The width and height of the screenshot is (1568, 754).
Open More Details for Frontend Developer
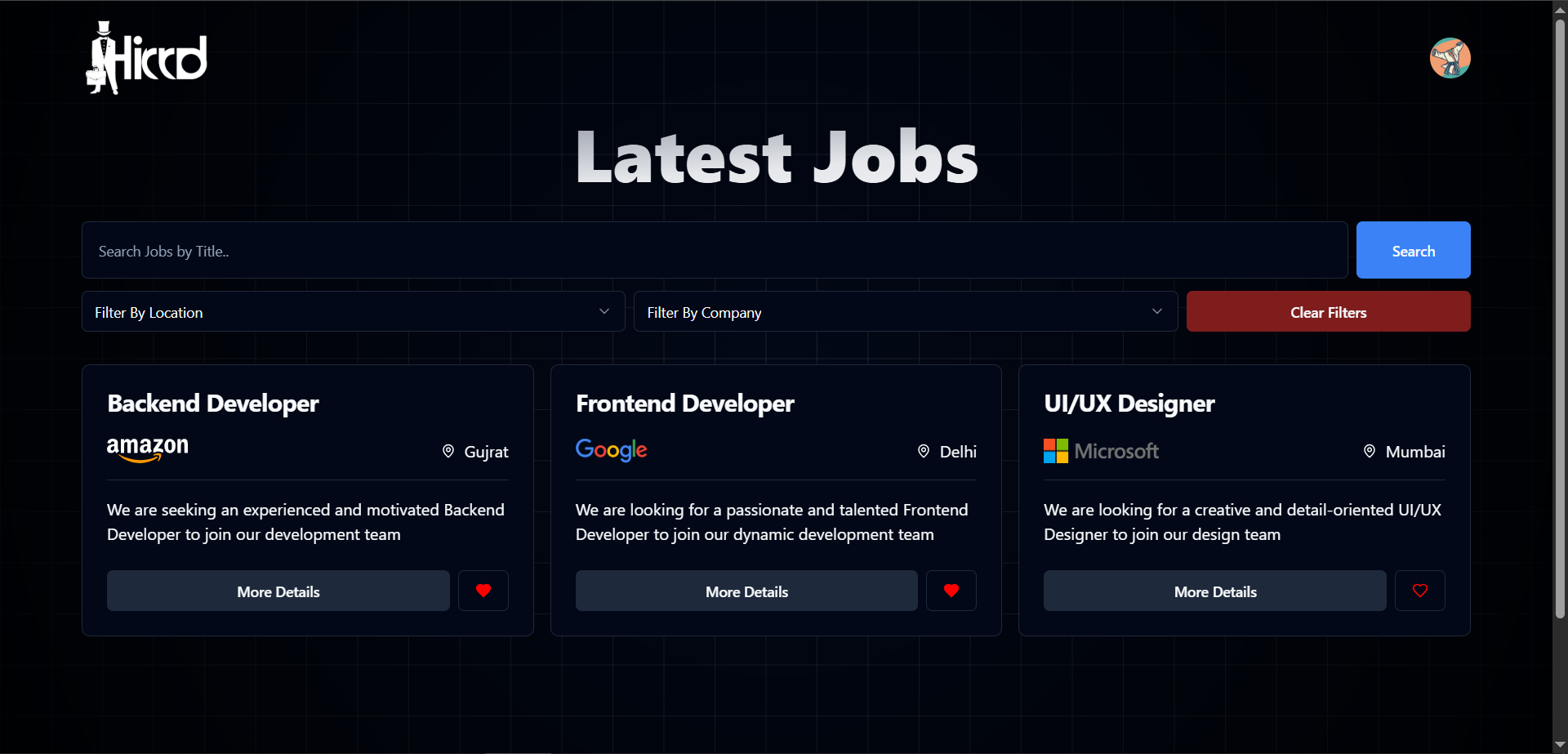click(x=746, y=591)
